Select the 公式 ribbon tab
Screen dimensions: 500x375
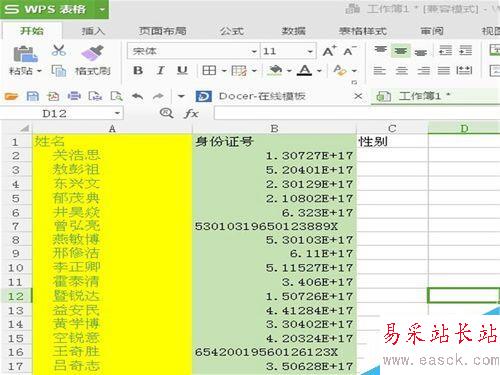point(232,31)
